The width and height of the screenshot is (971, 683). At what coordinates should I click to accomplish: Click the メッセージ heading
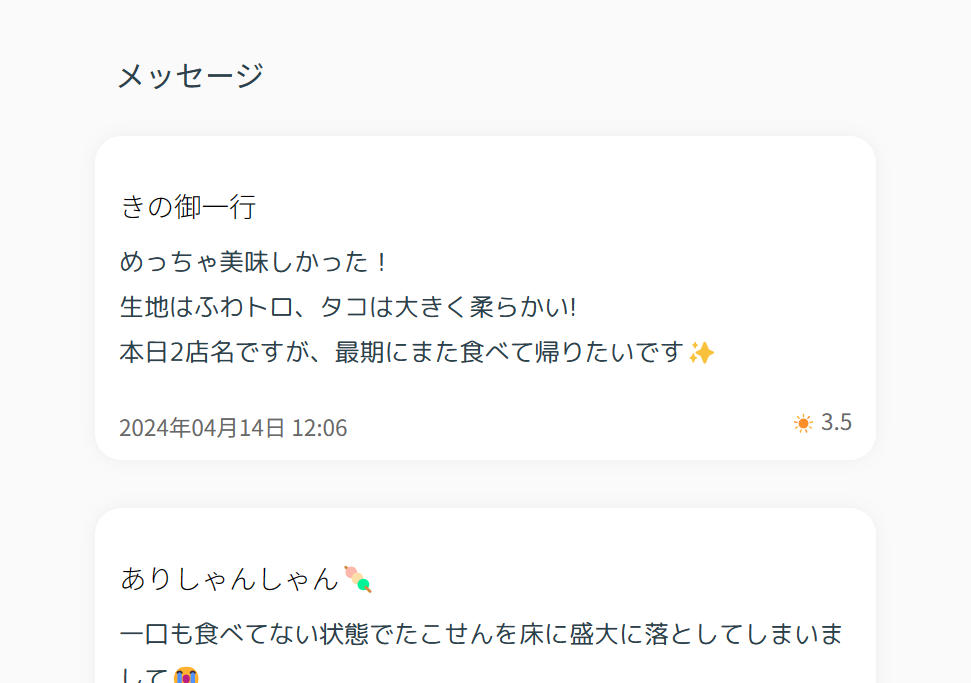[191, 76]
